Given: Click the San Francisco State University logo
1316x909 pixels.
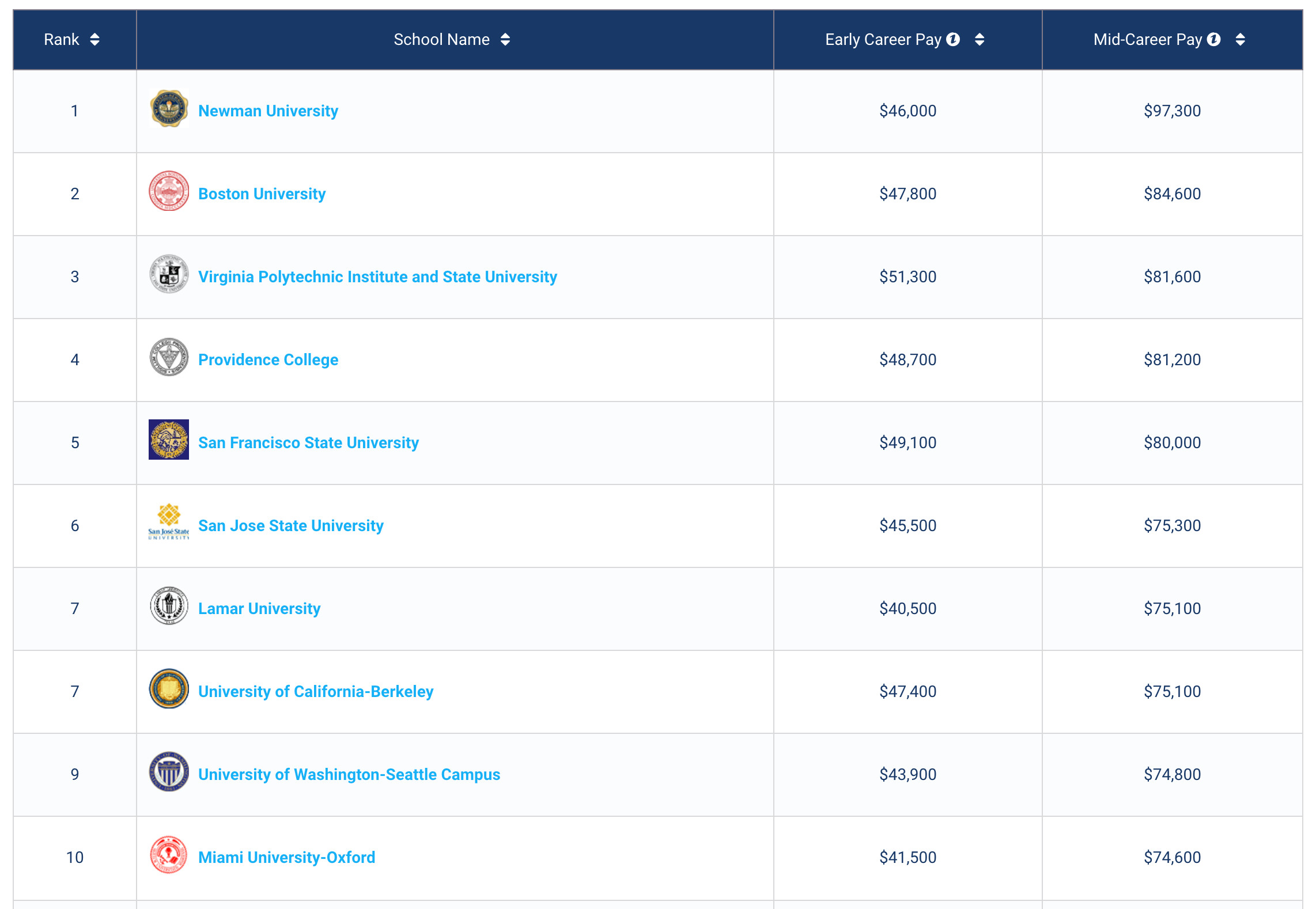Looking at the screenshot, I should 169,440.
